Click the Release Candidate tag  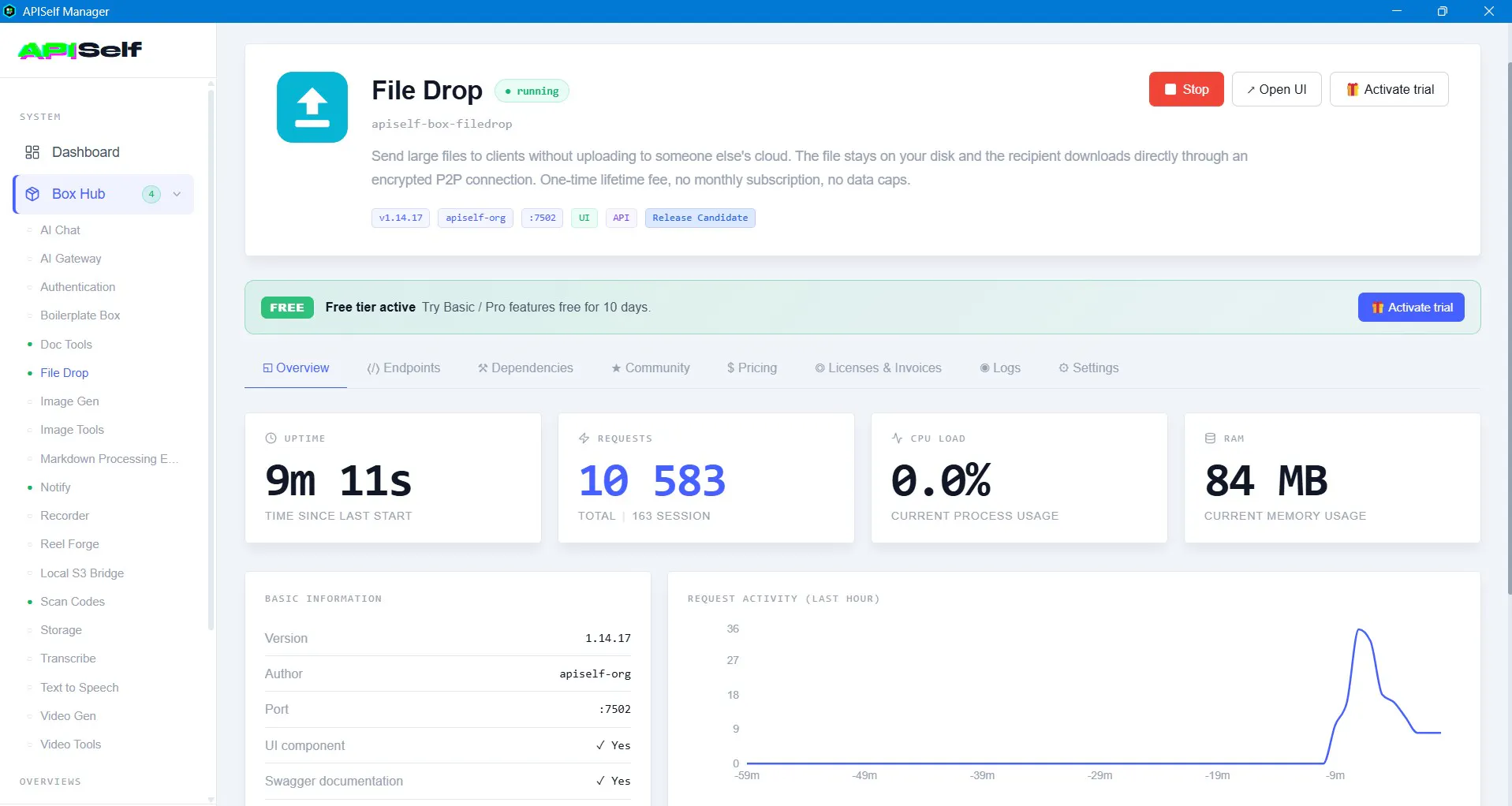pos(700,218)
